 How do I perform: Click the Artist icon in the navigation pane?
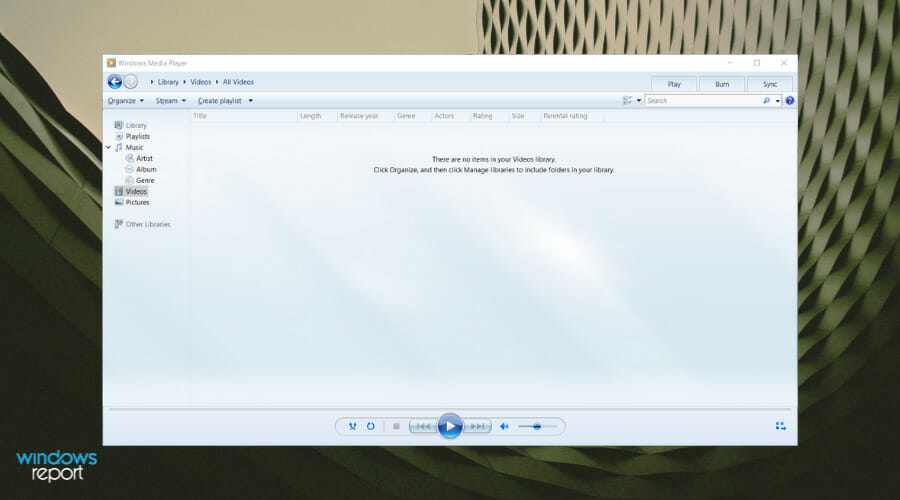[x=130, y=158]
